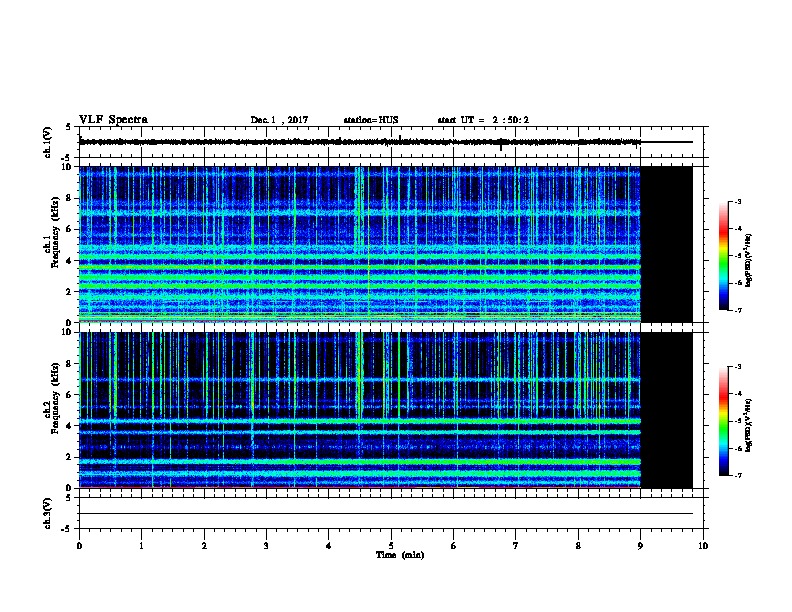Click the ch.2 spectrogram color scale bar
Screen dimensions: 792x612
tap(723, 421)
